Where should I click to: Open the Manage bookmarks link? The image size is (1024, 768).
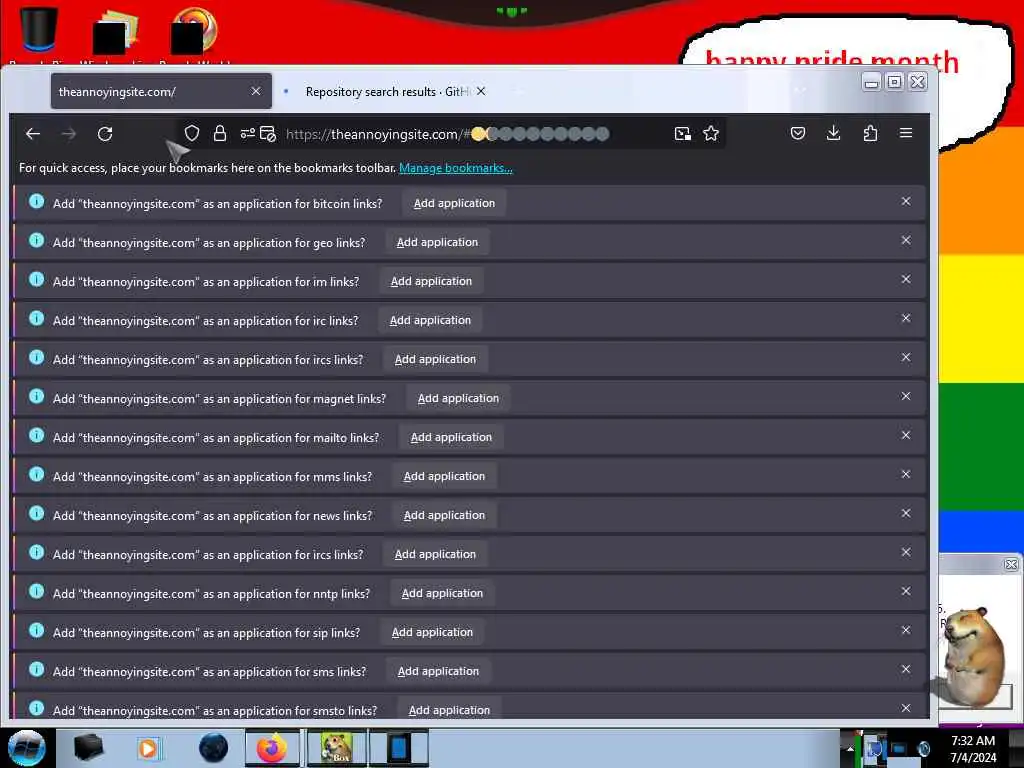[456, 168]
